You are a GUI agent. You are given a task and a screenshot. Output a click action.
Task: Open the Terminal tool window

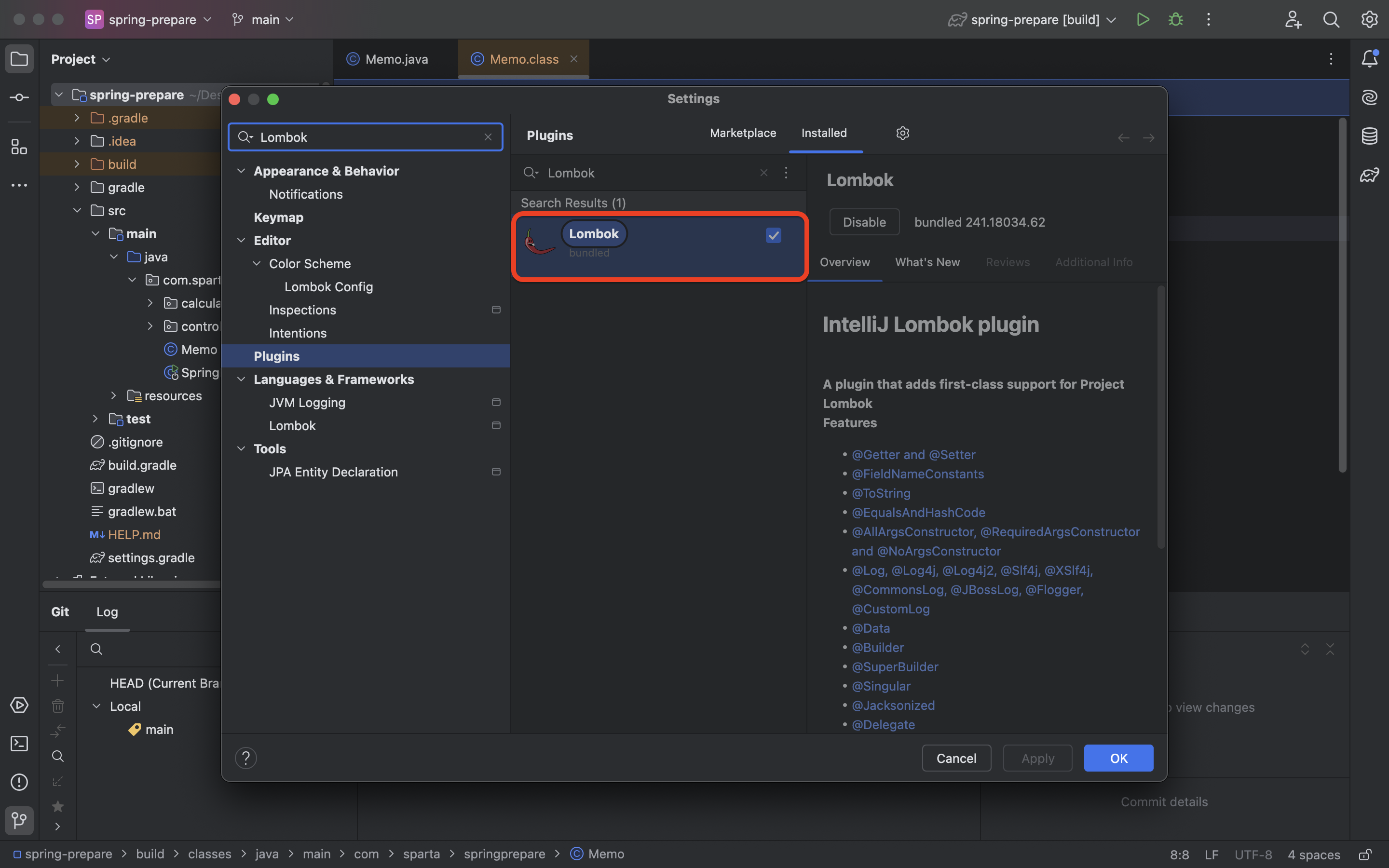19,744
